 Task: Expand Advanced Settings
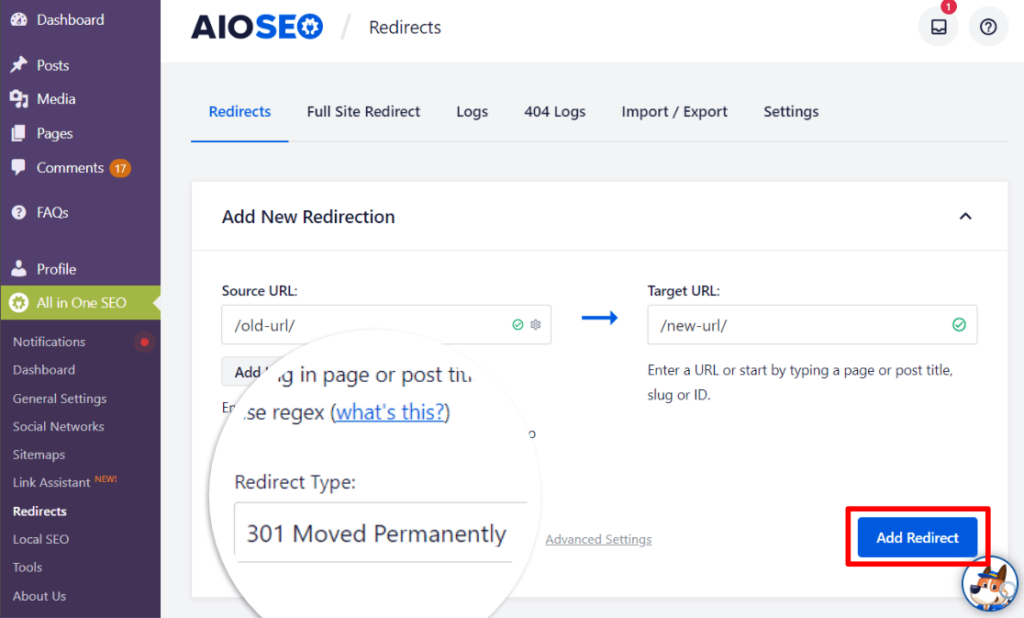coord(598,538)
